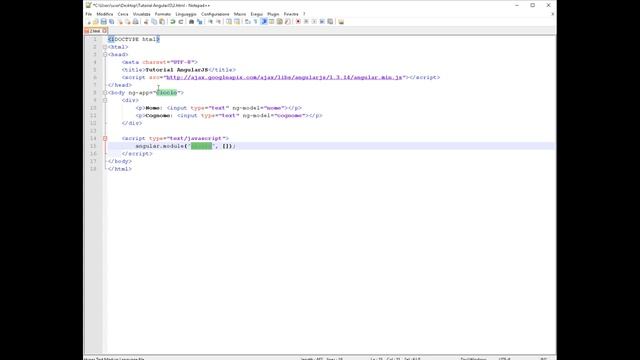
Task: Open the Modifica menu
Action: click(x=104, y=14)
